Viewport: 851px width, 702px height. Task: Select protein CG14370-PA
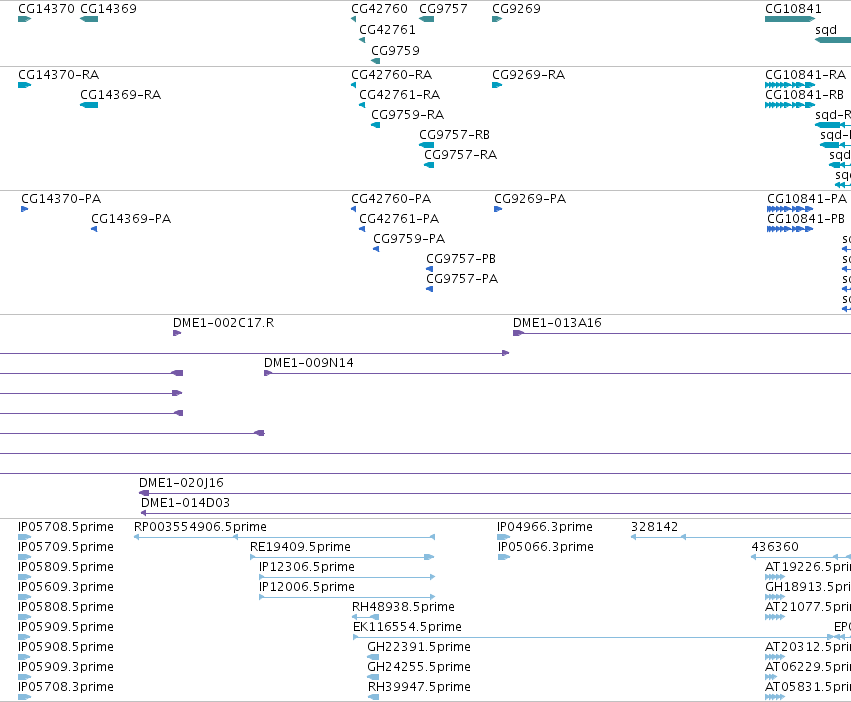click(61, 199)
